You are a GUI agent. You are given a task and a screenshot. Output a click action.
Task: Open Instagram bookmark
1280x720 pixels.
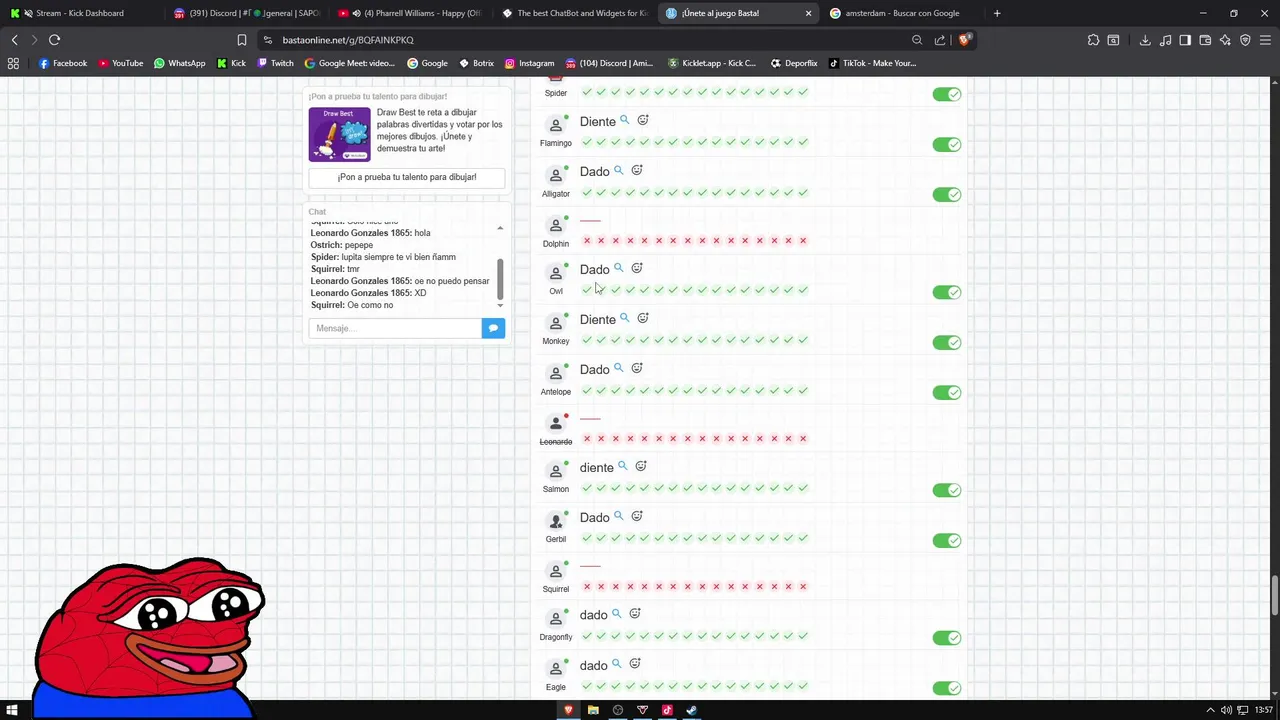coord(529,63)
